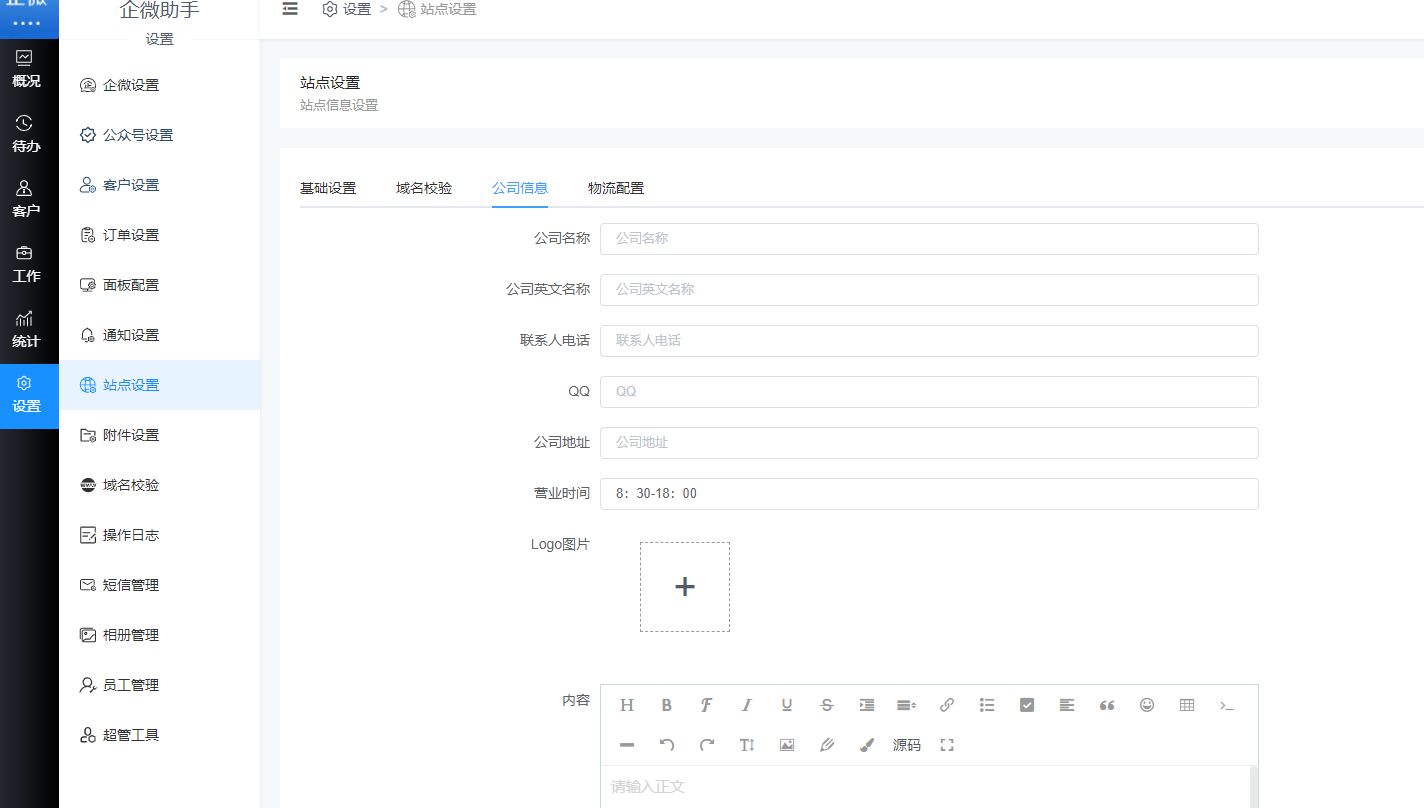
Task: Redo last edit in editor
Action: (x=707, y=745)
